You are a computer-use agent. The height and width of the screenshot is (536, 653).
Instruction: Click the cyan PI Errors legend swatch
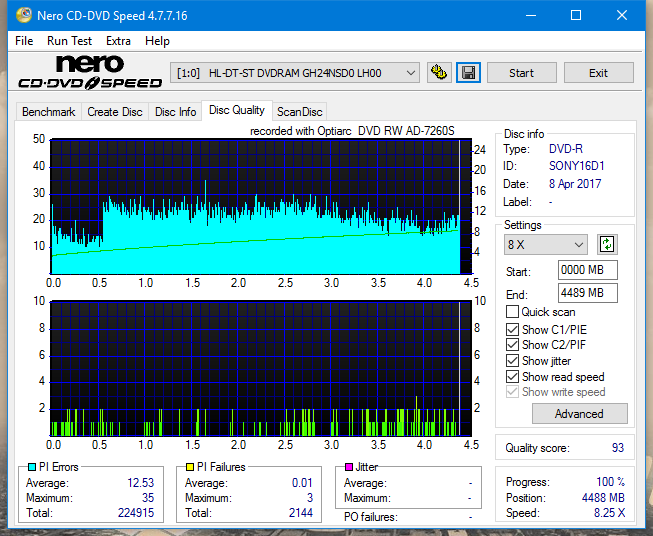(x=32, y=467)
